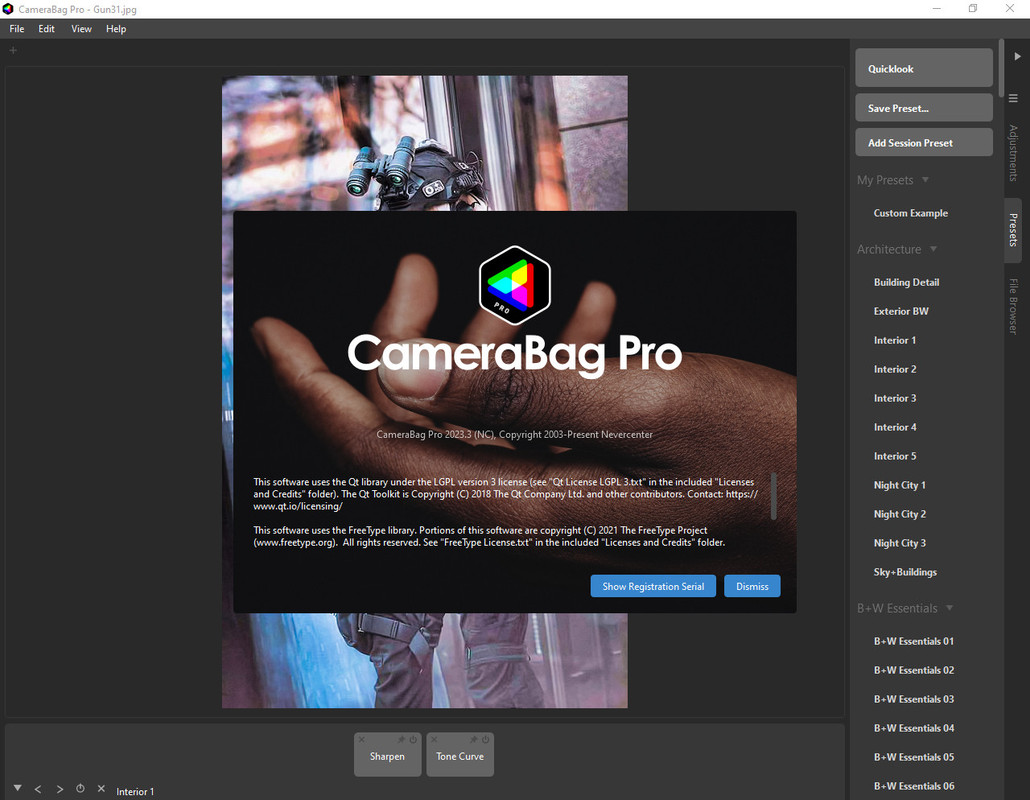Restore down the CameraBag Pro window
The width and height of the screenshot is (1030, 800).
click(973, 9)
